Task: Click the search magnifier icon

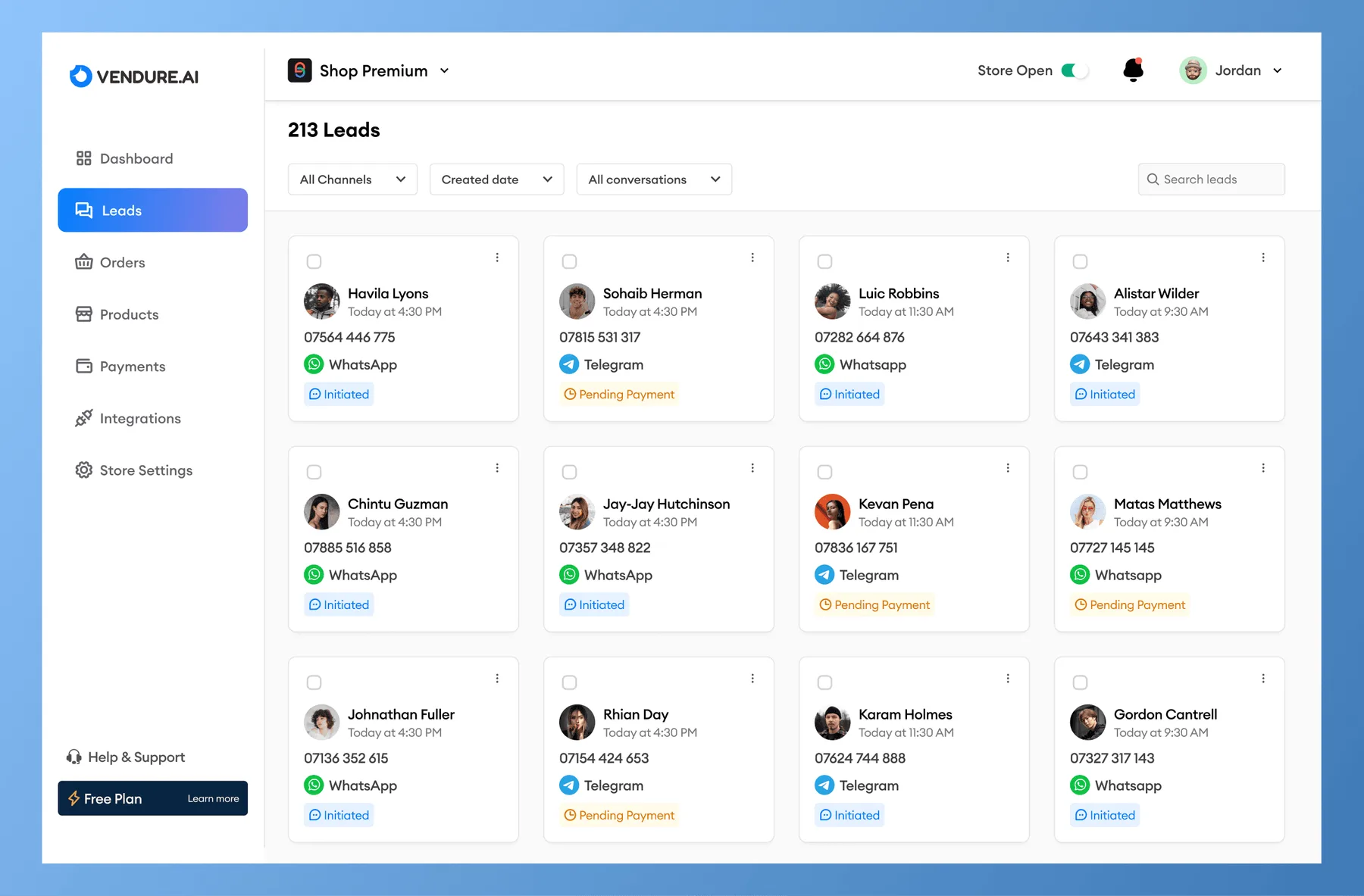Action: point(1153,180)
